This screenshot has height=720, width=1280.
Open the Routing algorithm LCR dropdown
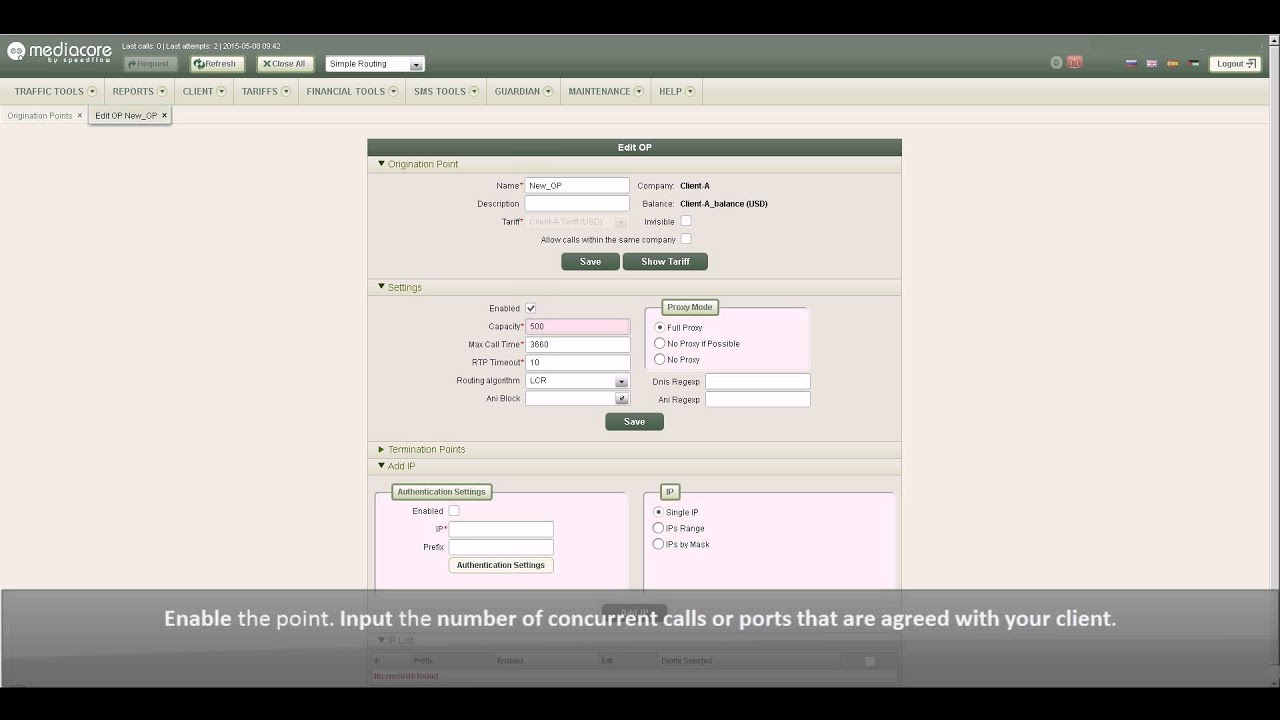click(577, 381)
